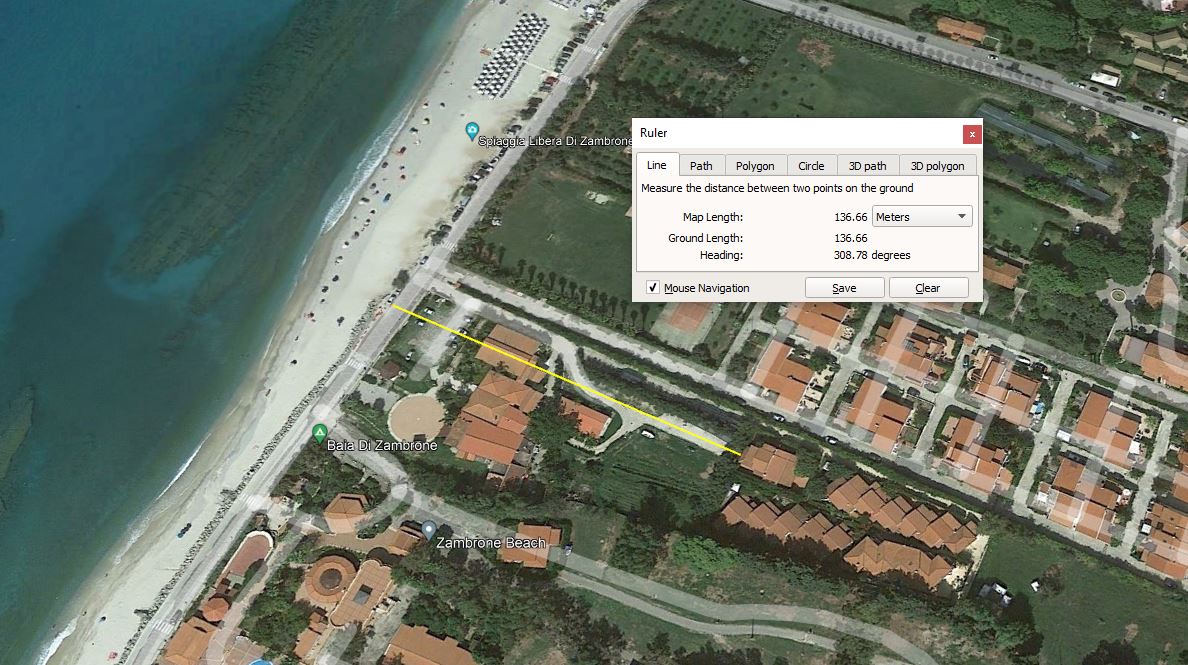
Task: Click the green Baia Di Zambrone pin
Action: (x=320, y=434)
